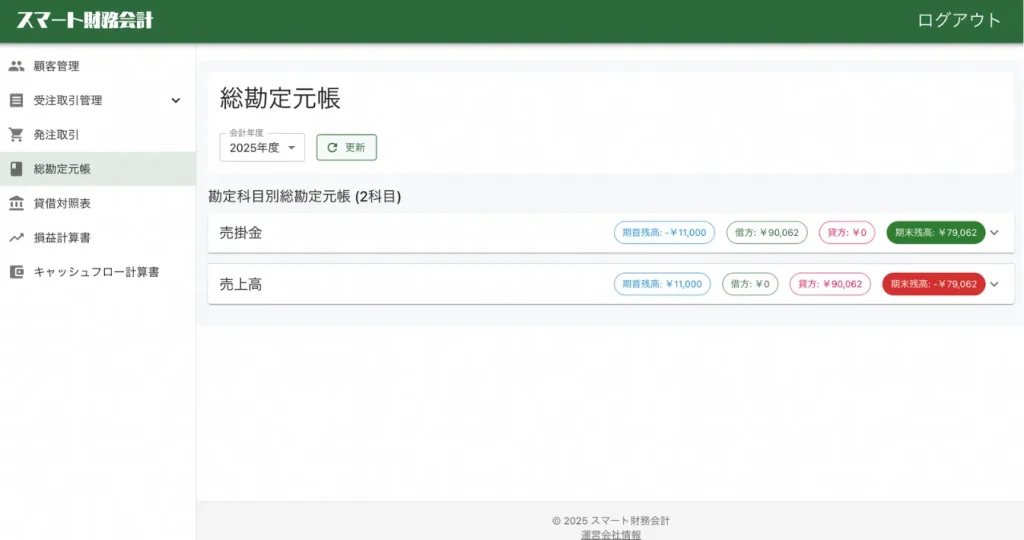The width and height of the screenshot is (1024, 540).
Task: Click 売掛金 貸方 ¥0 chip
Action: point(846,232)
